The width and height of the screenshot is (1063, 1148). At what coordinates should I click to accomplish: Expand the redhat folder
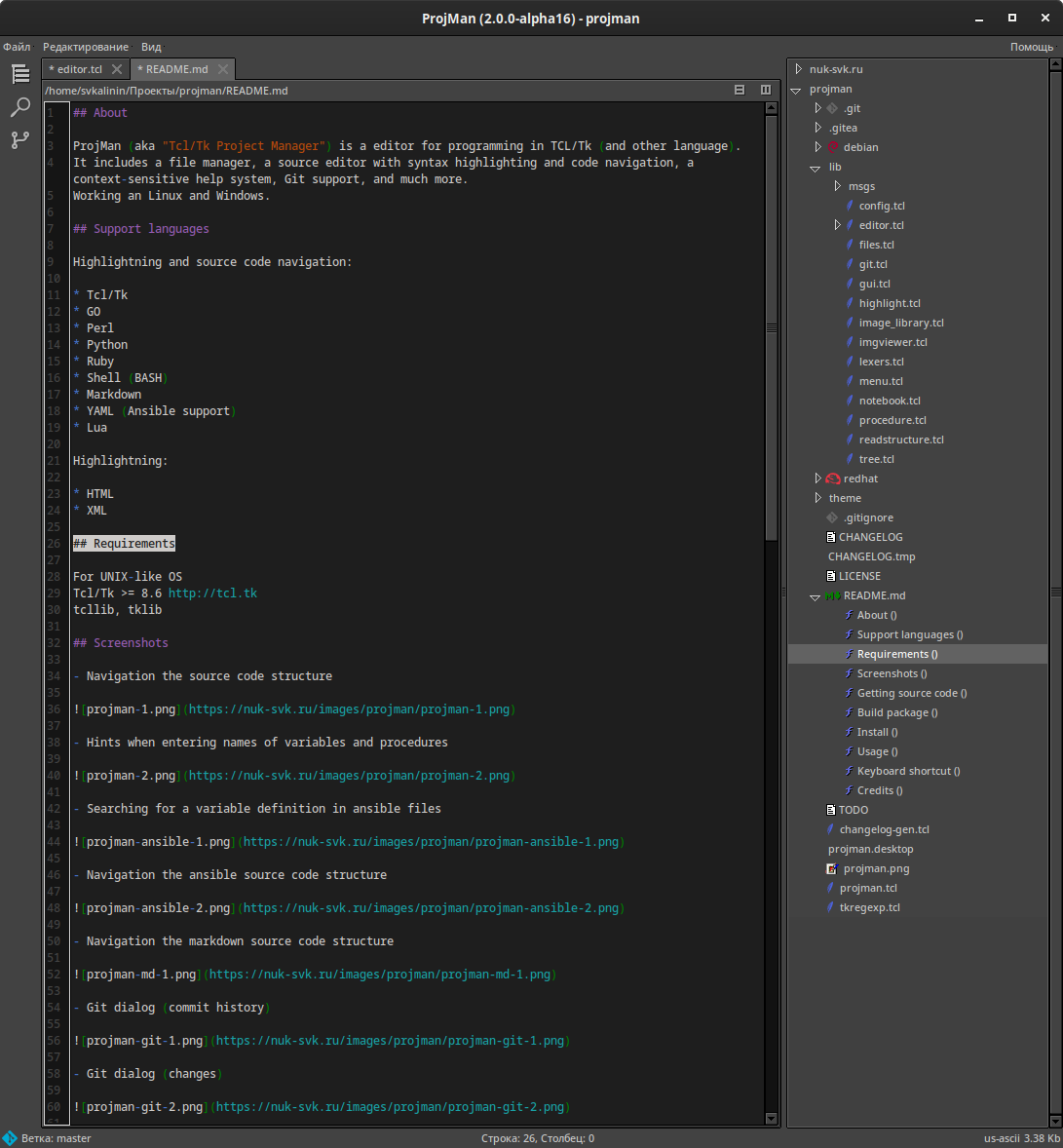(817, 478)
